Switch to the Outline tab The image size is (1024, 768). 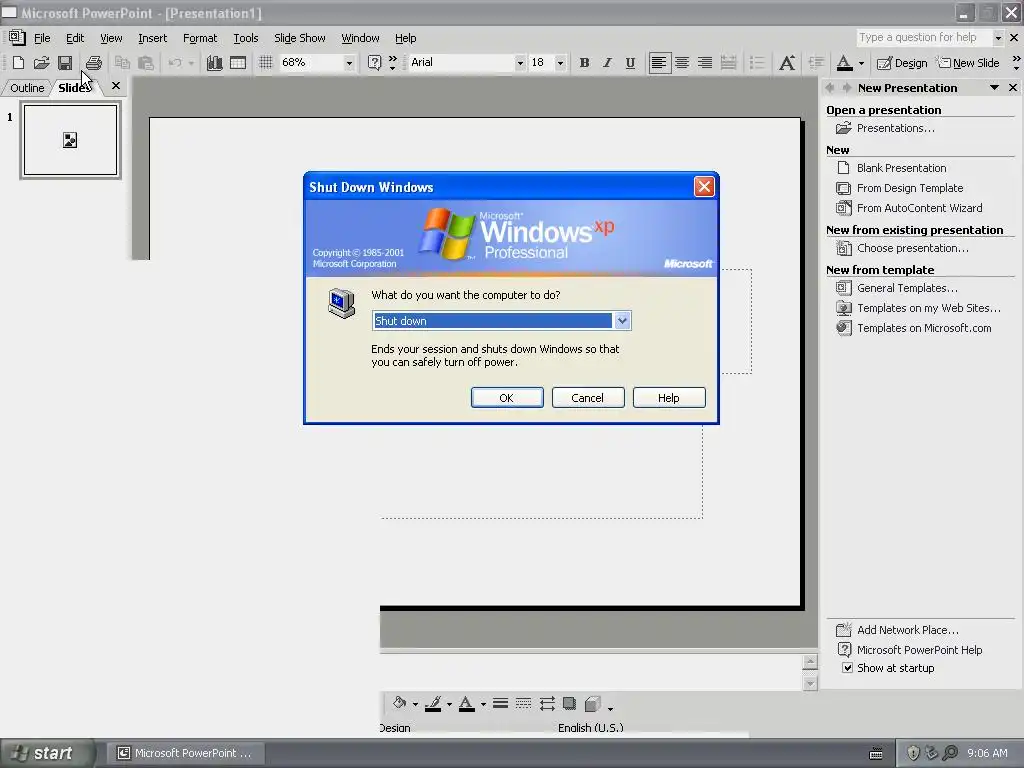point(27,88)
